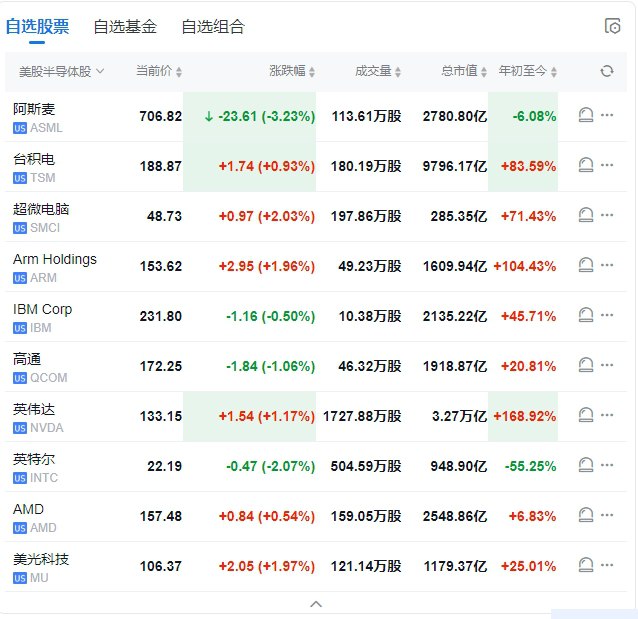Click NVDA volume 1727.88万股

[x=362, y=416]
